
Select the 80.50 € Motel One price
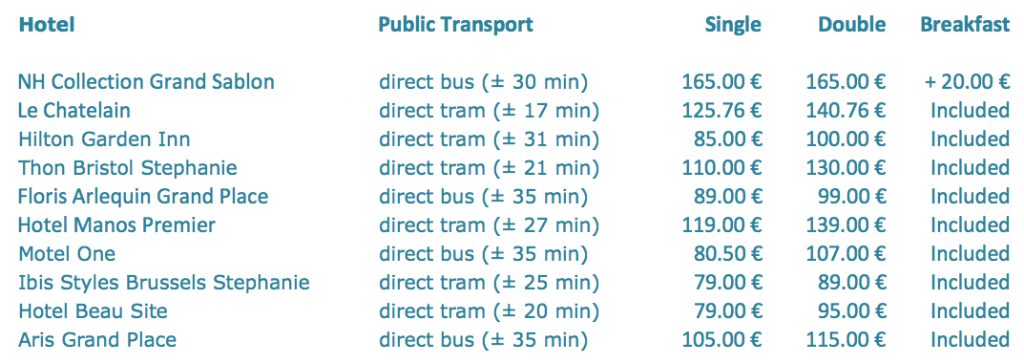pos(728,254)
